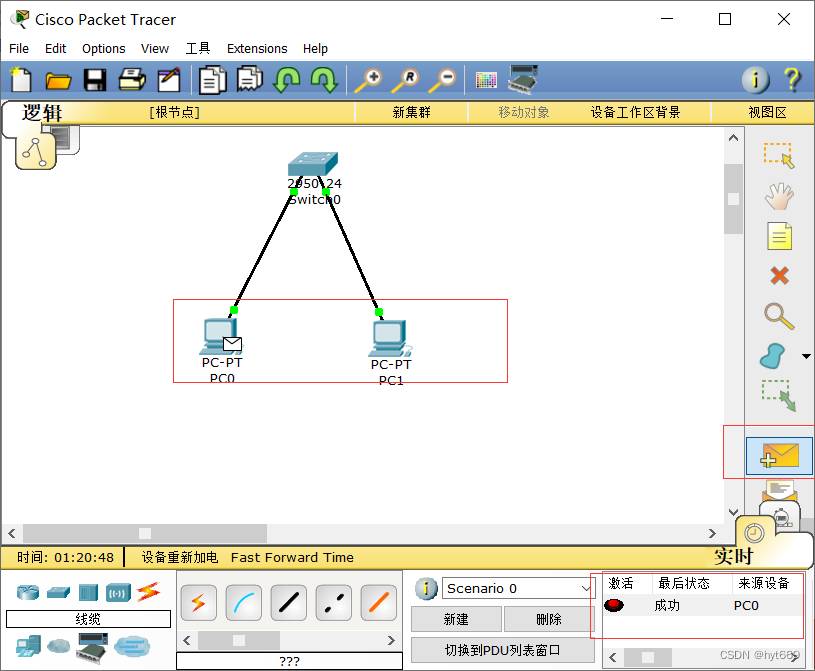Open the Help menu
The image size is (815, 671).
click(316, 49)
